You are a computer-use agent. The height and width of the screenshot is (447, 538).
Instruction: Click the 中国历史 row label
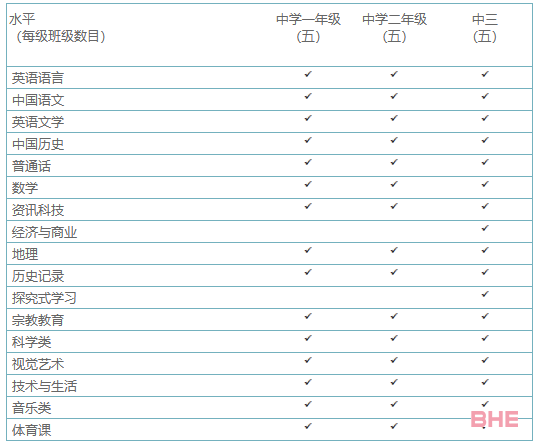point(38,144)
